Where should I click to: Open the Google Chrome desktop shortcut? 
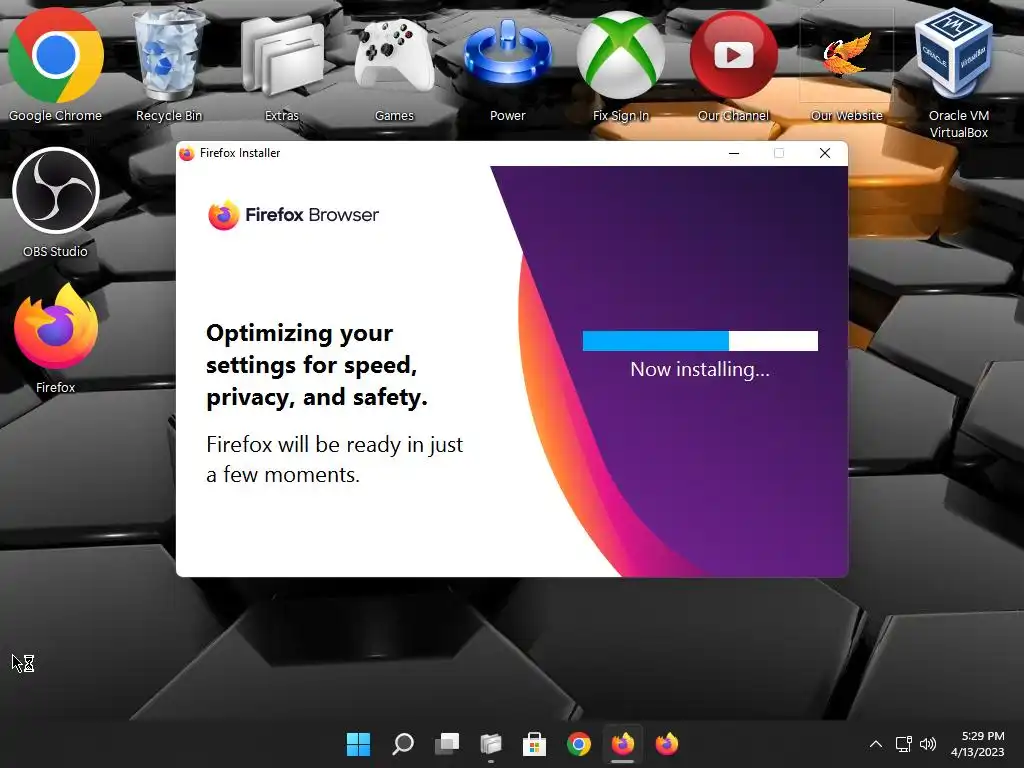tap(56, 64)
